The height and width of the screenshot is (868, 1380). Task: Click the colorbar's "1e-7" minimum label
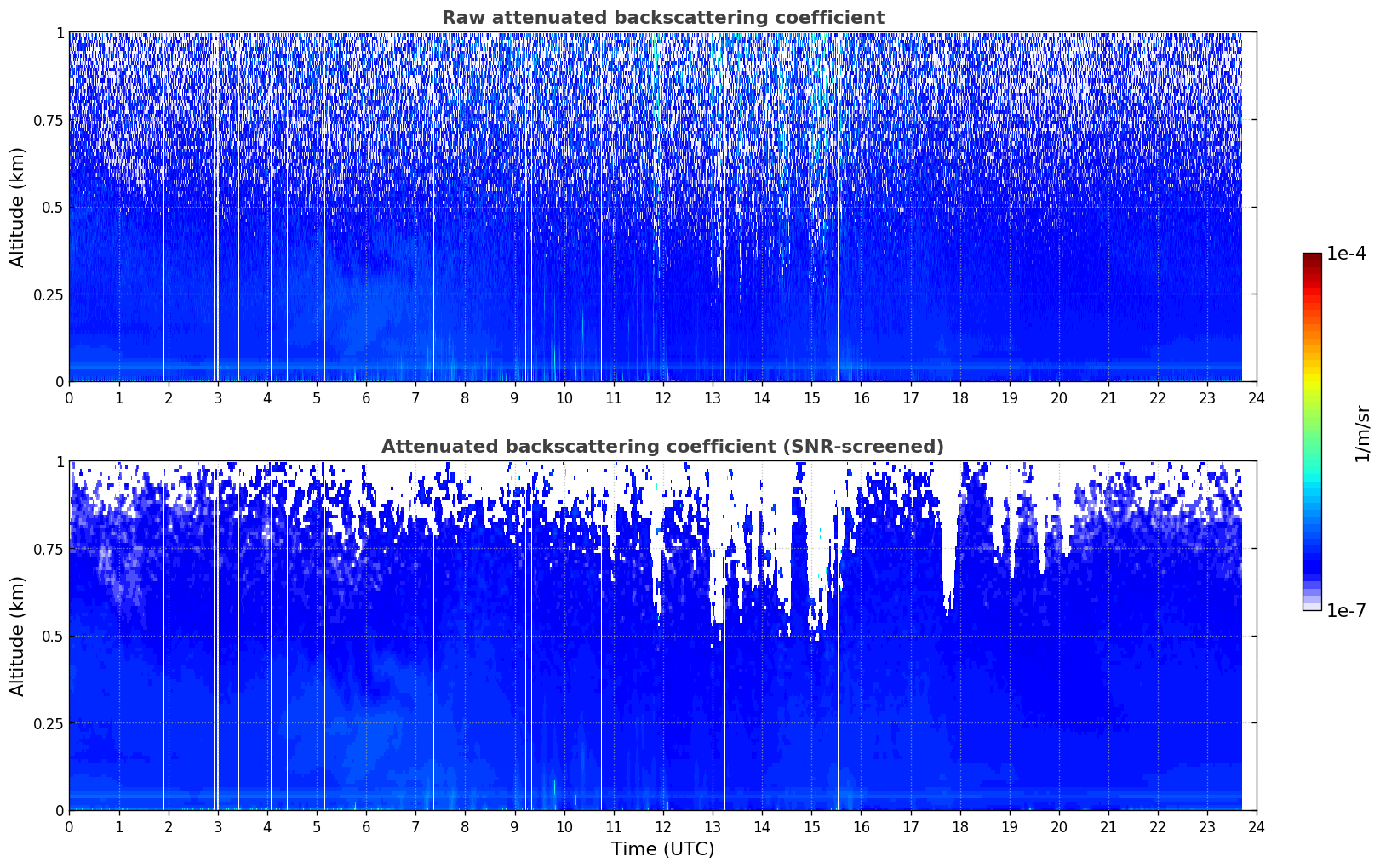[1347, 610]
